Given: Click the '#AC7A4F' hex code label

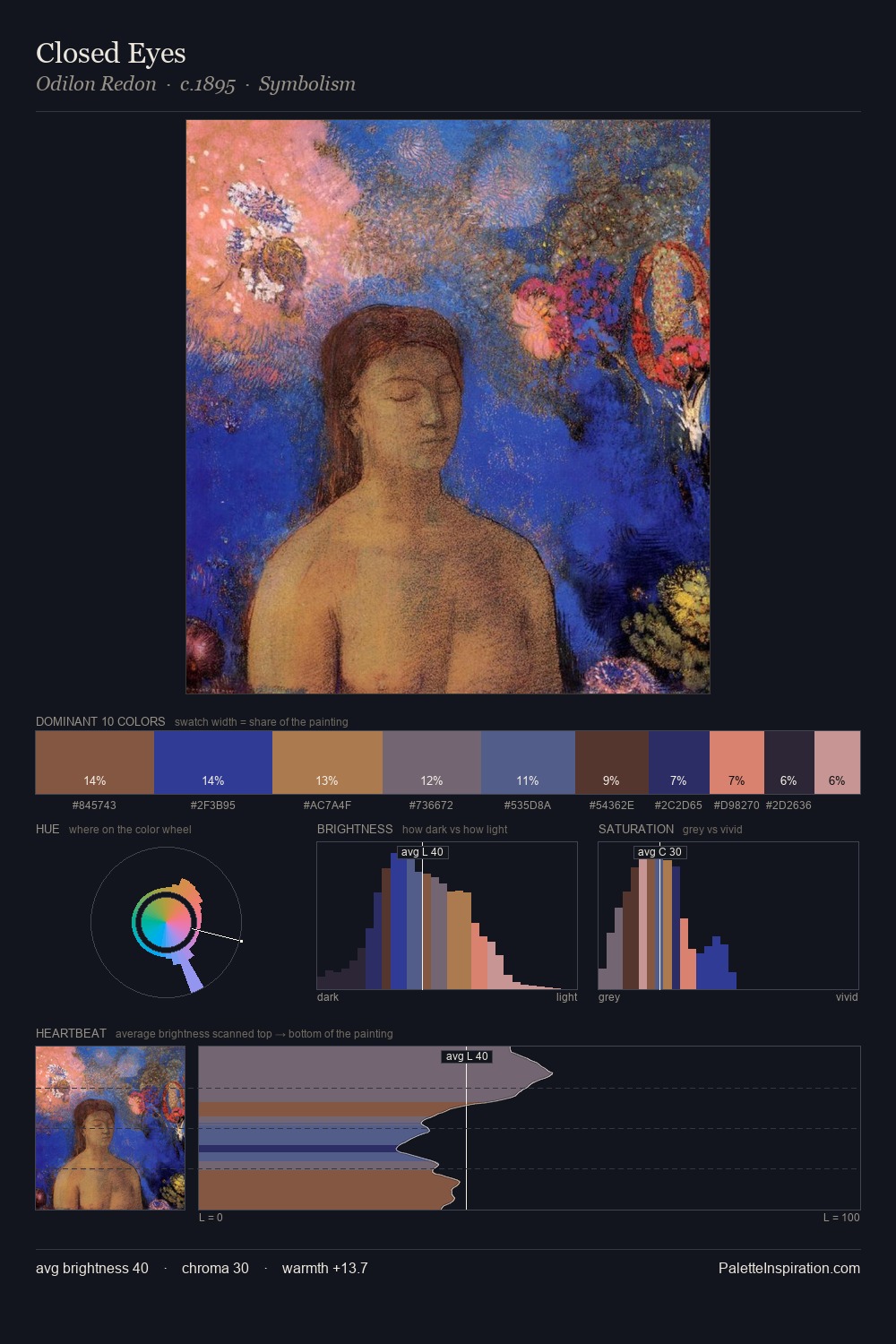Looking at the screenshot, I should (x=327, y=805).
